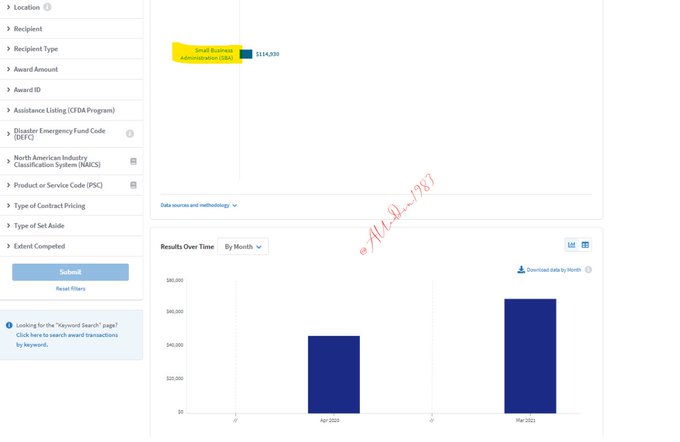The height and width of the screenshot is (442, 680).
Task: Expand Data sources and methodology
Action: pyautogui.click(x=199, y=205)
